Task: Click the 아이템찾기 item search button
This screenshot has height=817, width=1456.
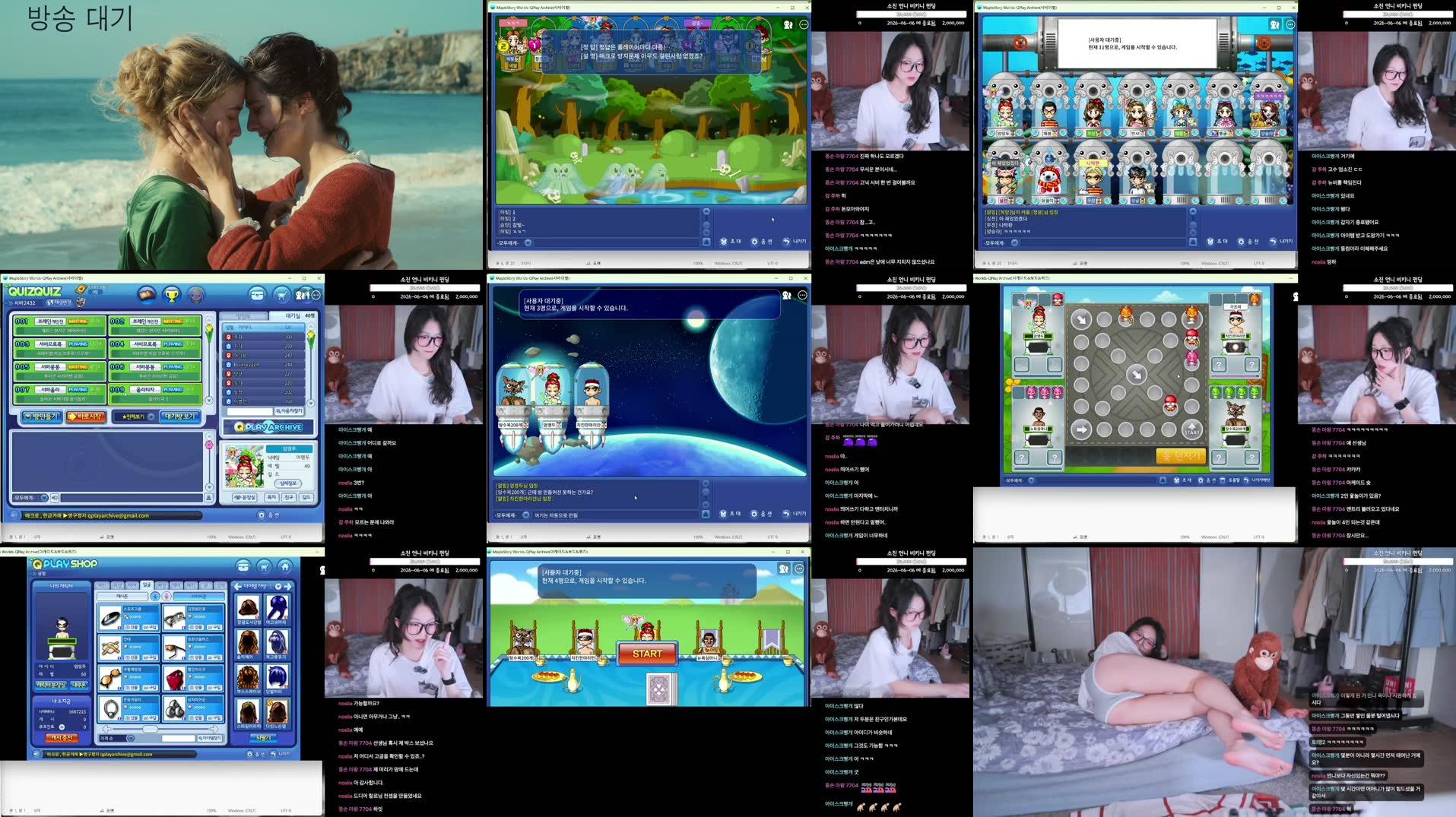Action: tap(211, 738)
